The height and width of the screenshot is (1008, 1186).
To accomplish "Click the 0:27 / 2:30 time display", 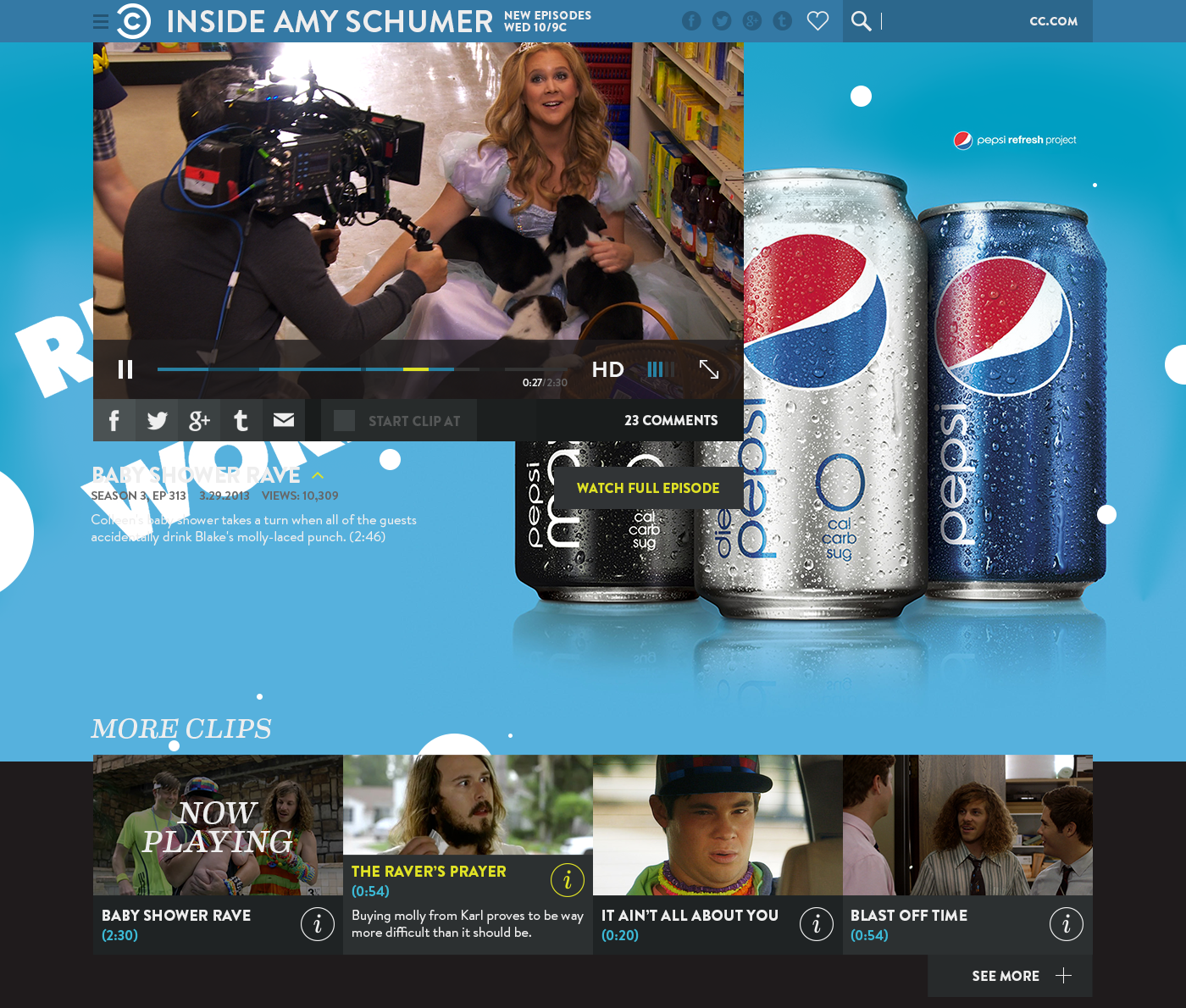I will (x=545, y=383).
